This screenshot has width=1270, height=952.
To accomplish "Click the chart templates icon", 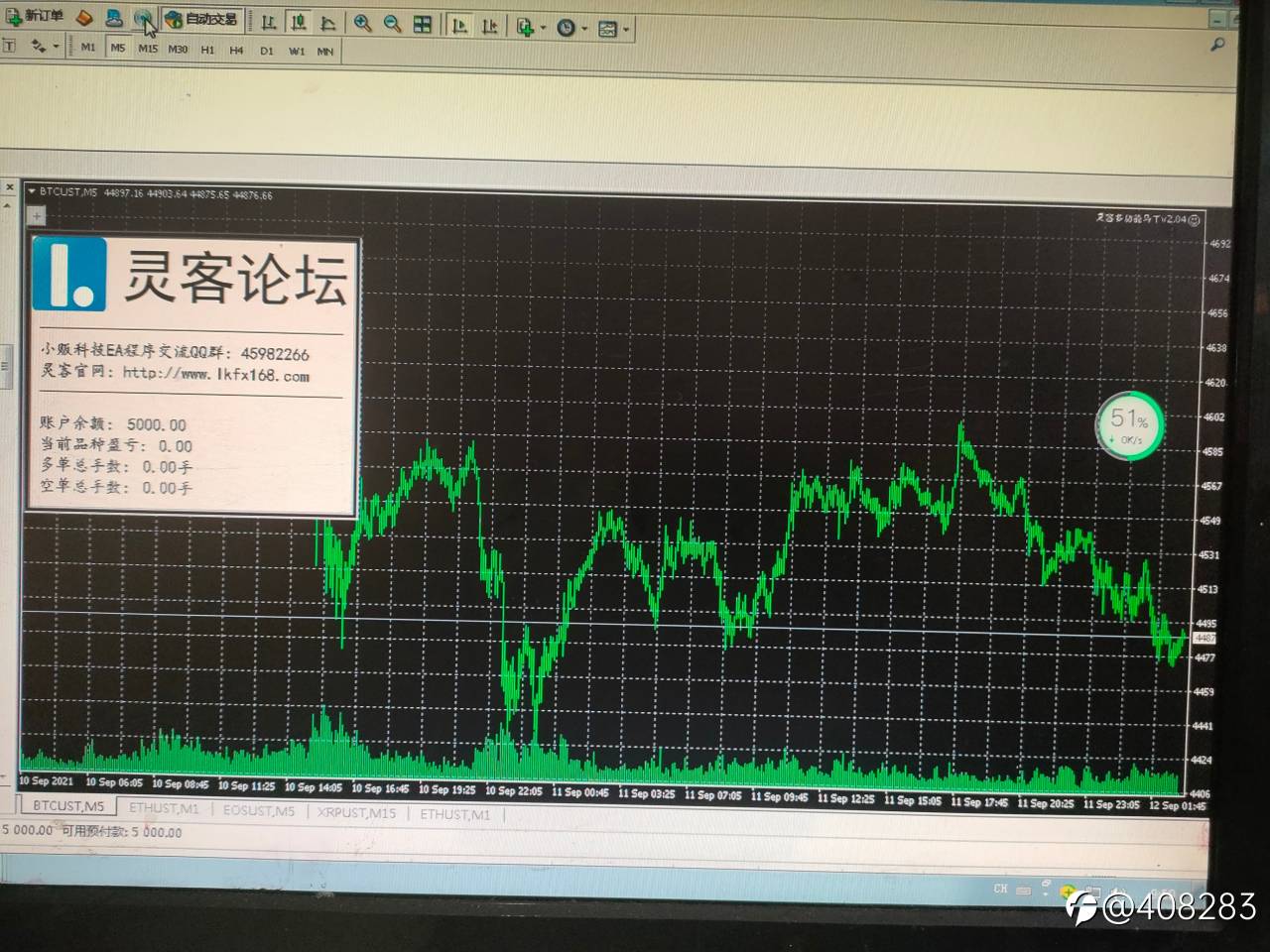I will pyautogui.click(x=608, y=30).
